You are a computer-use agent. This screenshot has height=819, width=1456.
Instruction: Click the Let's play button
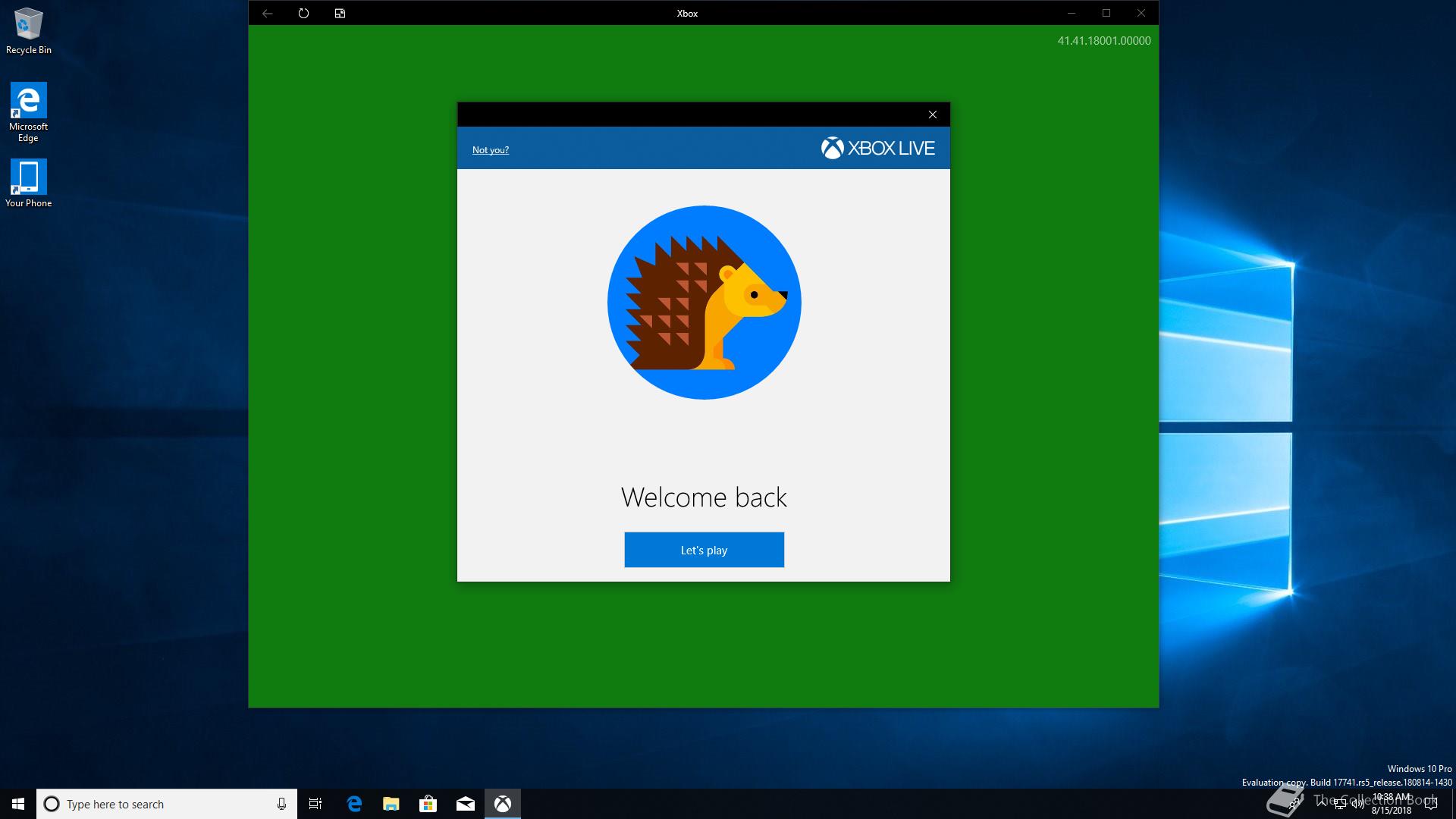tap(704, 550)
